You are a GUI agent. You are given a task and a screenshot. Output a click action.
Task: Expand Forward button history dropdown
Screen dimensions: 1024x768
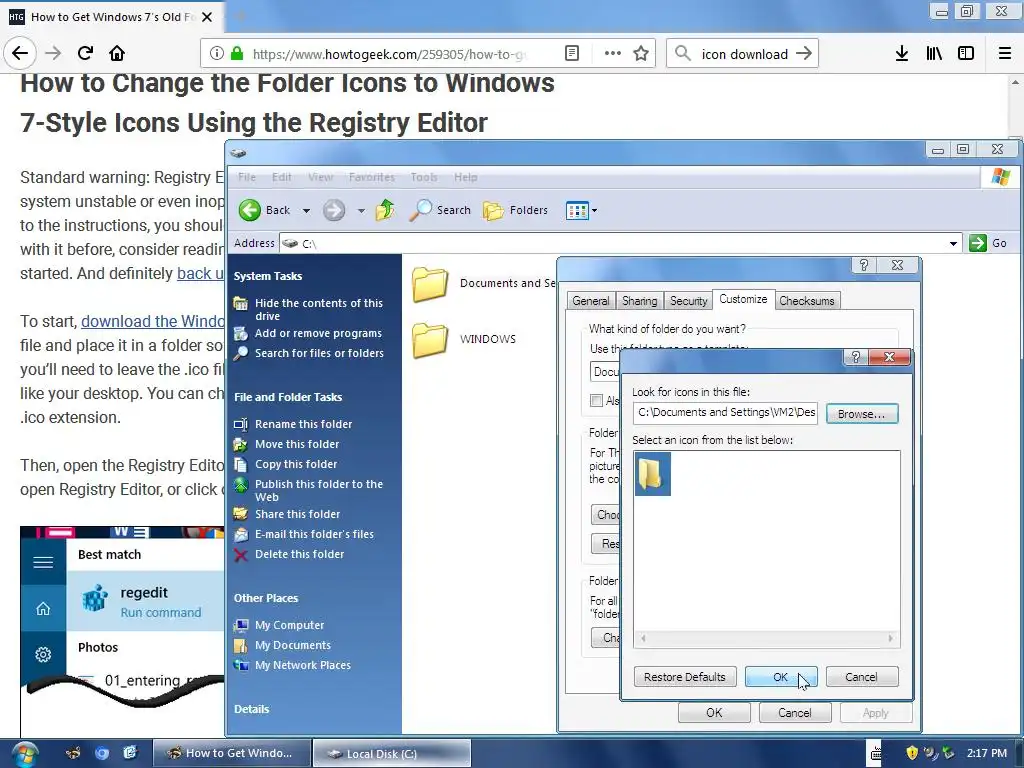pos(361,211)
